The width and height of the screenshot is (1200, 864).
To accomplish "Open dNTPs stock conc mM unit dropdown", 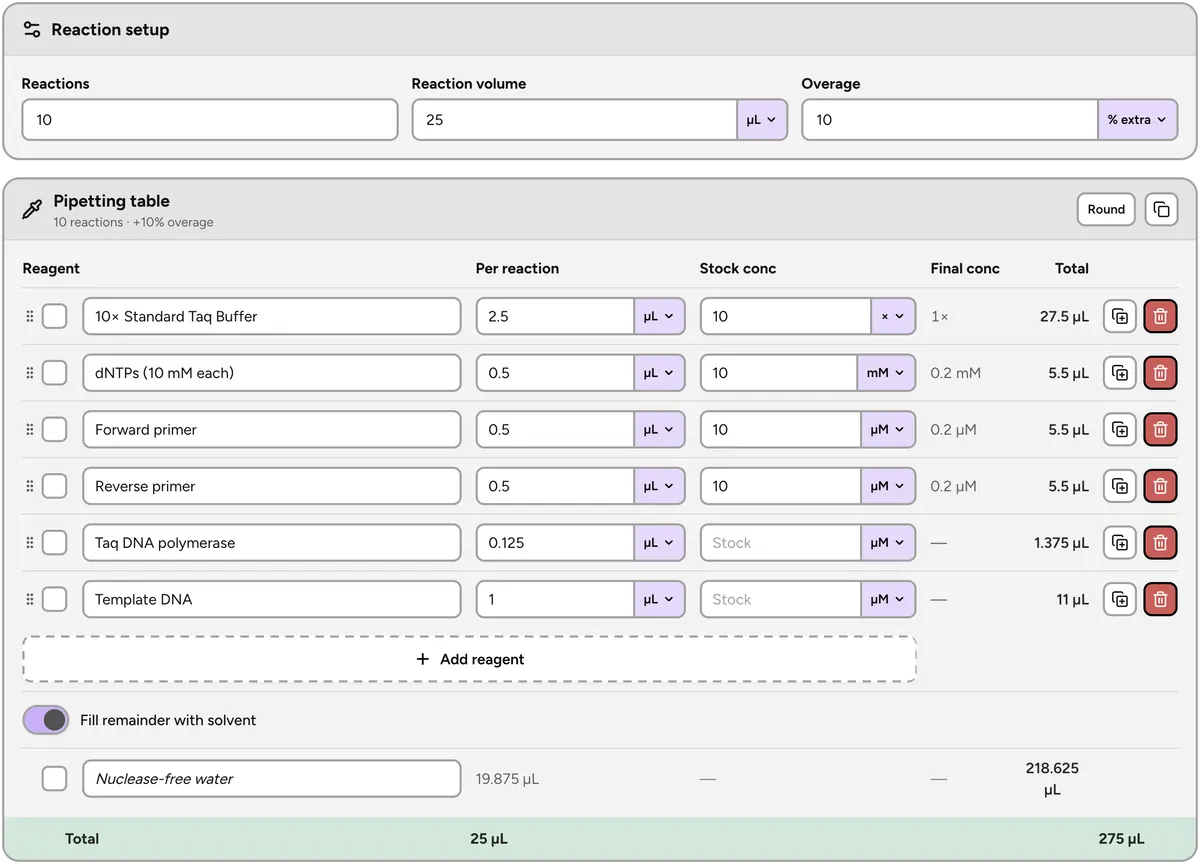I will pyautogui.click(x=886, y=373).
